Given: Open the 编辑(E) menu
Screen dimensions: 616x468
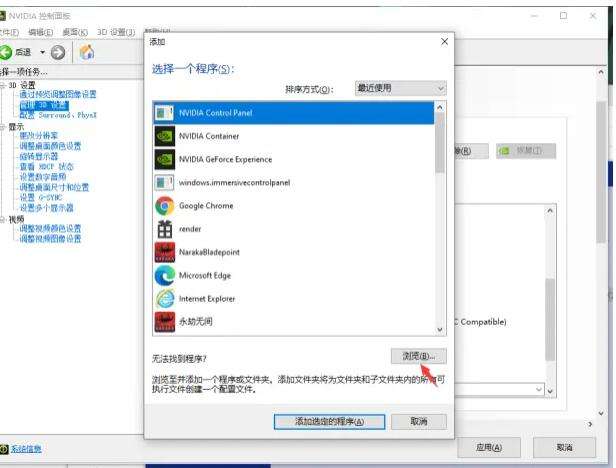Looking at the screenshot, I should point(41,32).
